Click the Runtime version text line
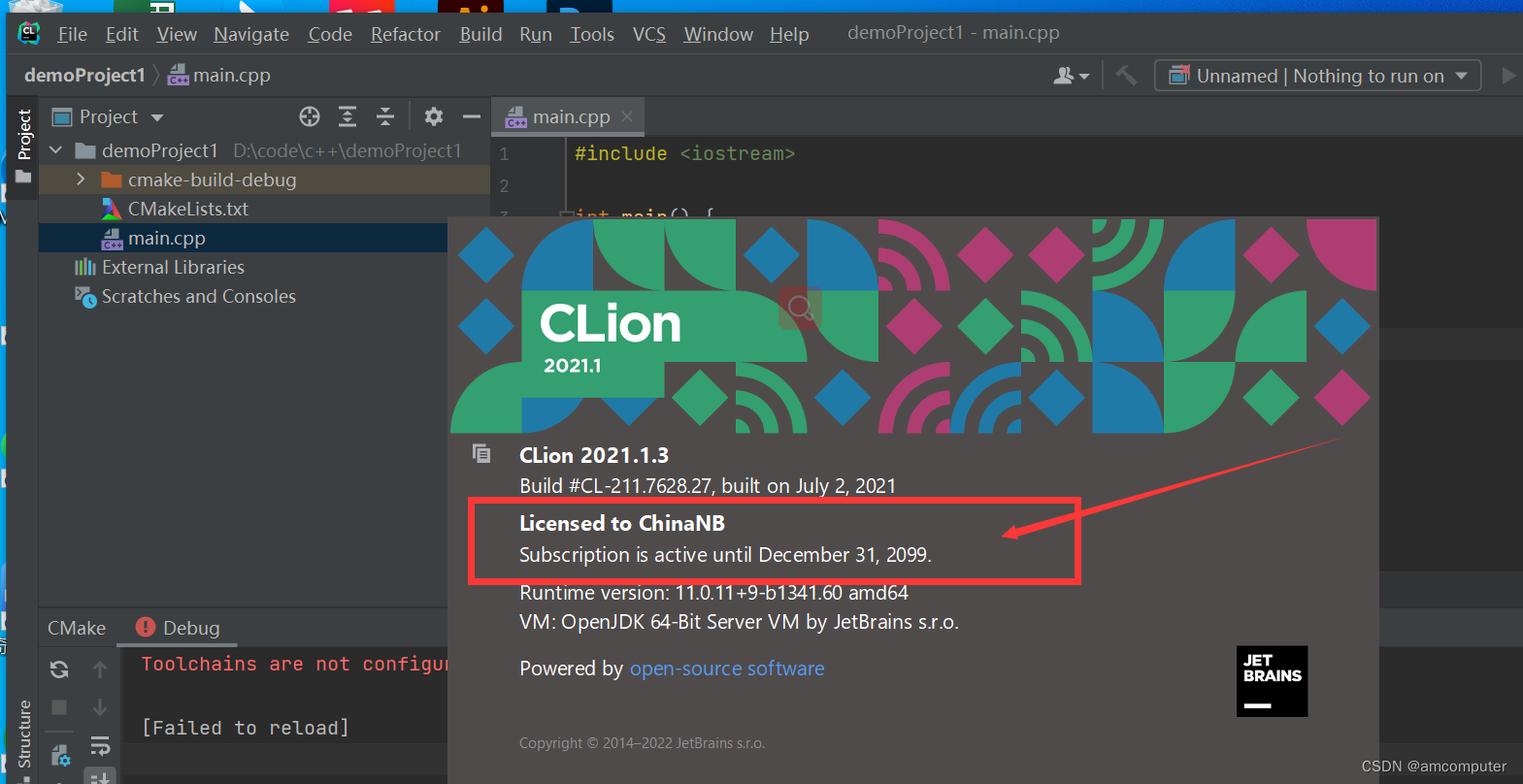Viewport: 1523px width, 784px height. [x=713, y=592]
